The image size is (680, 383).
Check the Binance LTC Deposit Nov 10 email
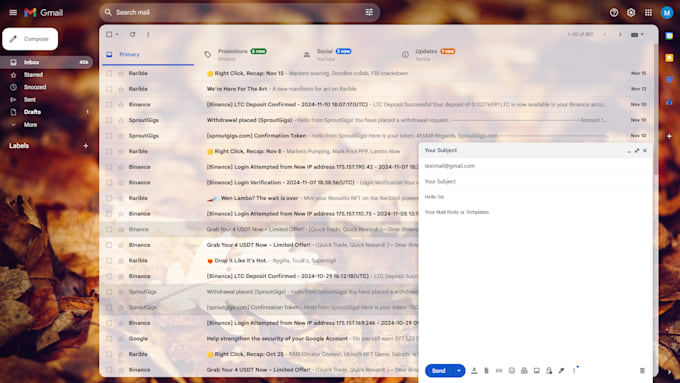point(109,105)
